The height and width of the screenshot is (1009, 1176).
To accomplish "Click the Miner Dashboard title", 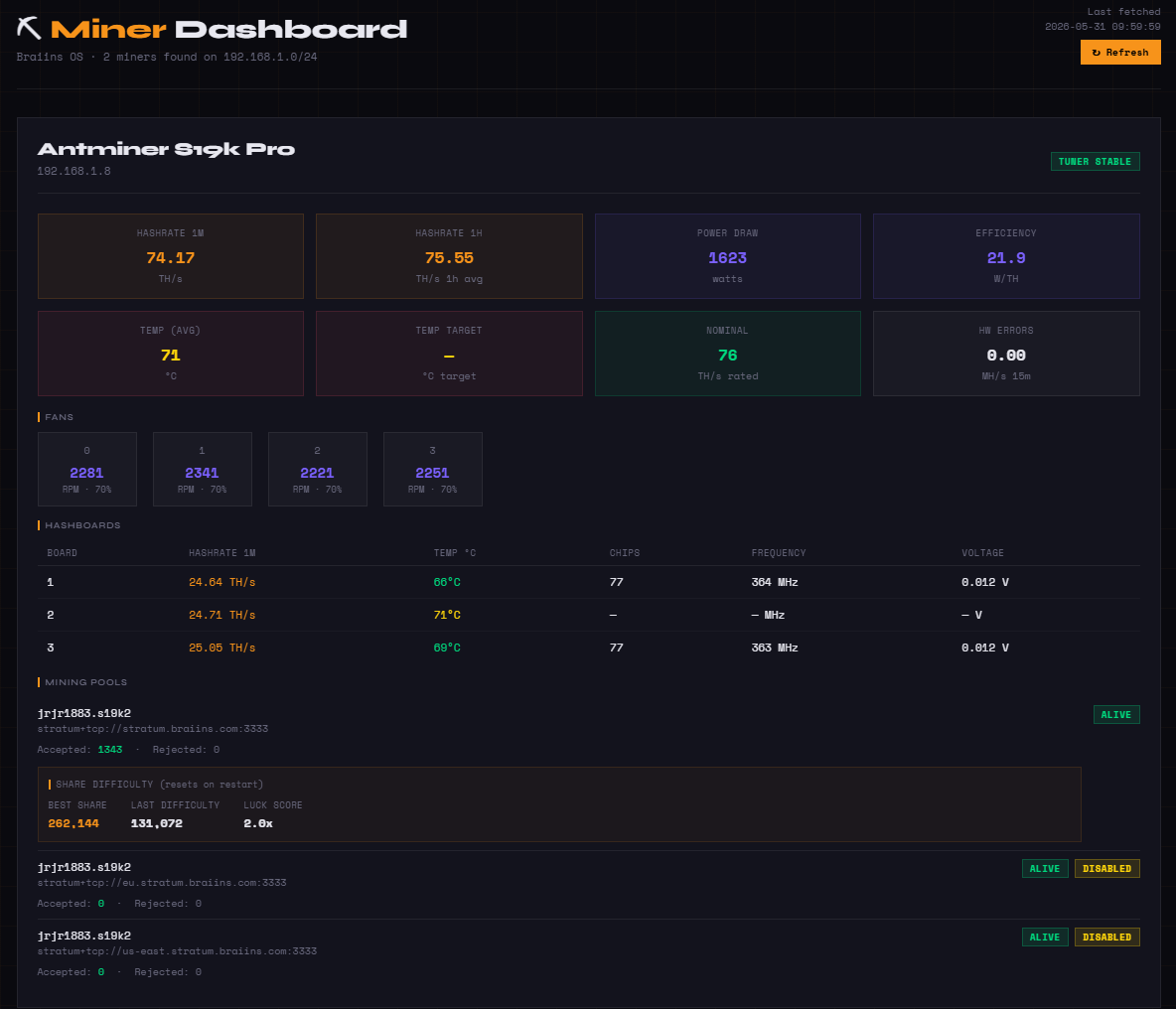I will 228,29.
